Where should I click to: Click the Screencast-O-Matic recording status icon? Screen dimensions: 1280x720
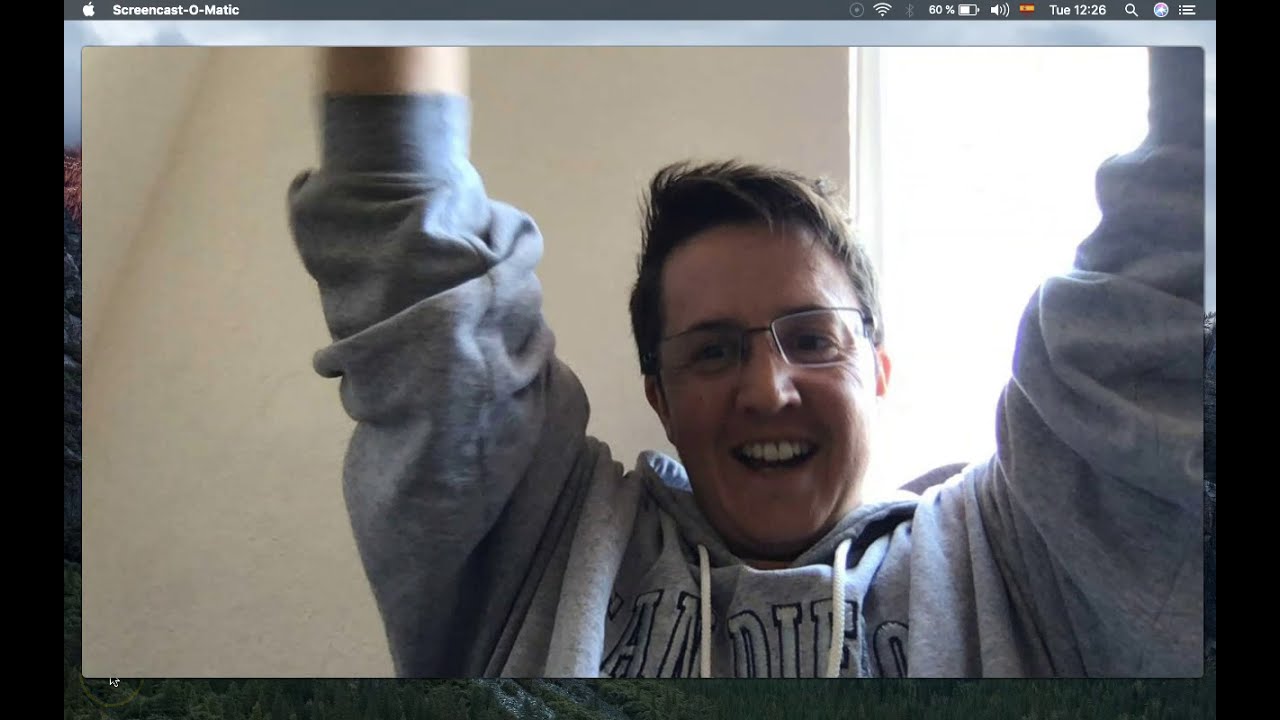tap(856, 10)
